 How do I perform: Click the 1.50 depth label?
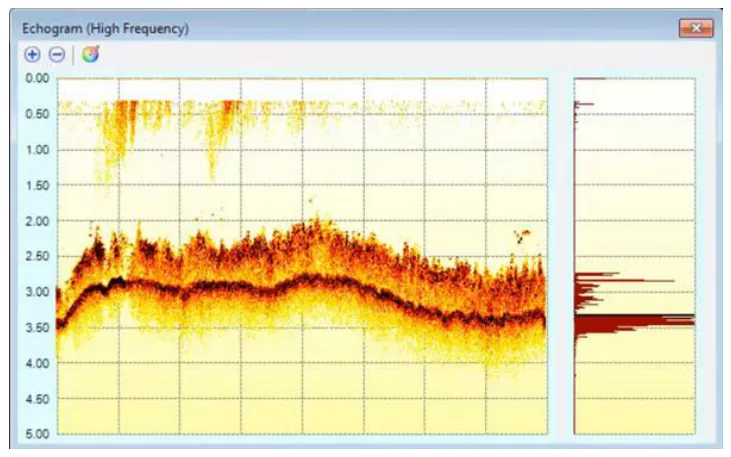tap(37, 186)
